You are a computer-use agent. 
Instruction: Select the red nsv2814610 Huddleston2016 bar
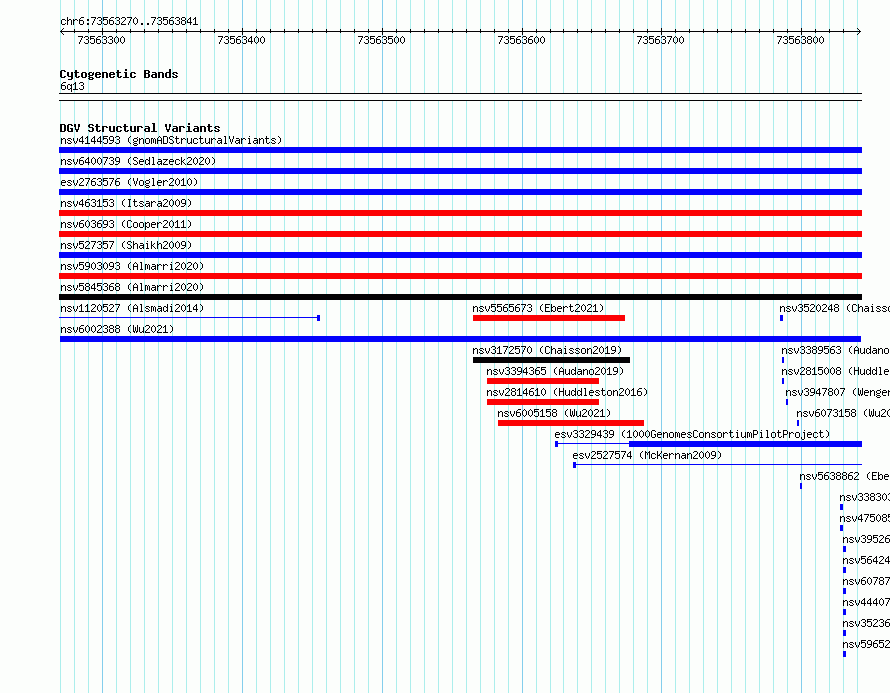click(x=543, y=402)
